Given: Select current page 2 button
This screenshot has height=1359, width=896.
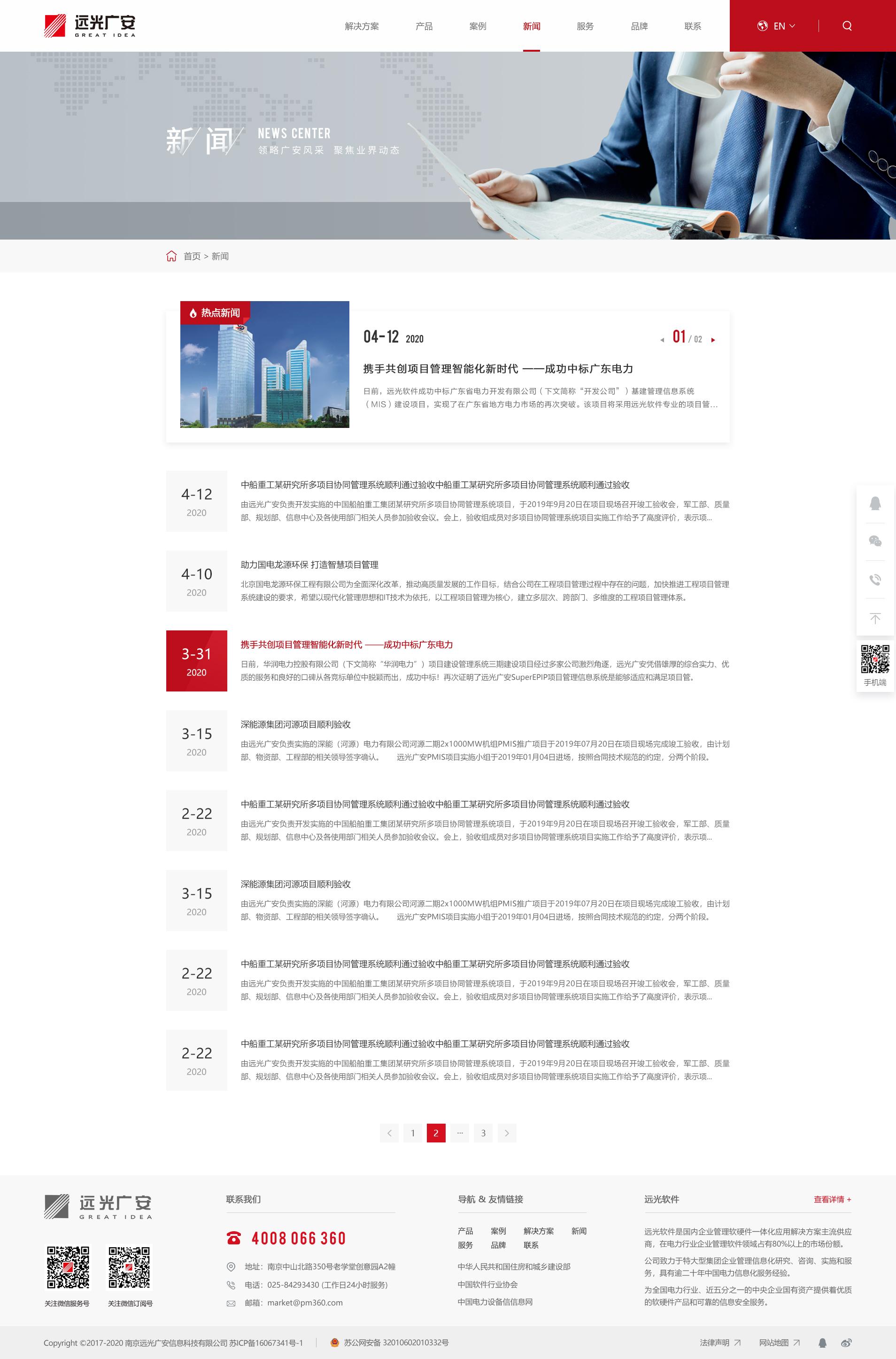Looking at the screenshot, I should (436, 1133).
